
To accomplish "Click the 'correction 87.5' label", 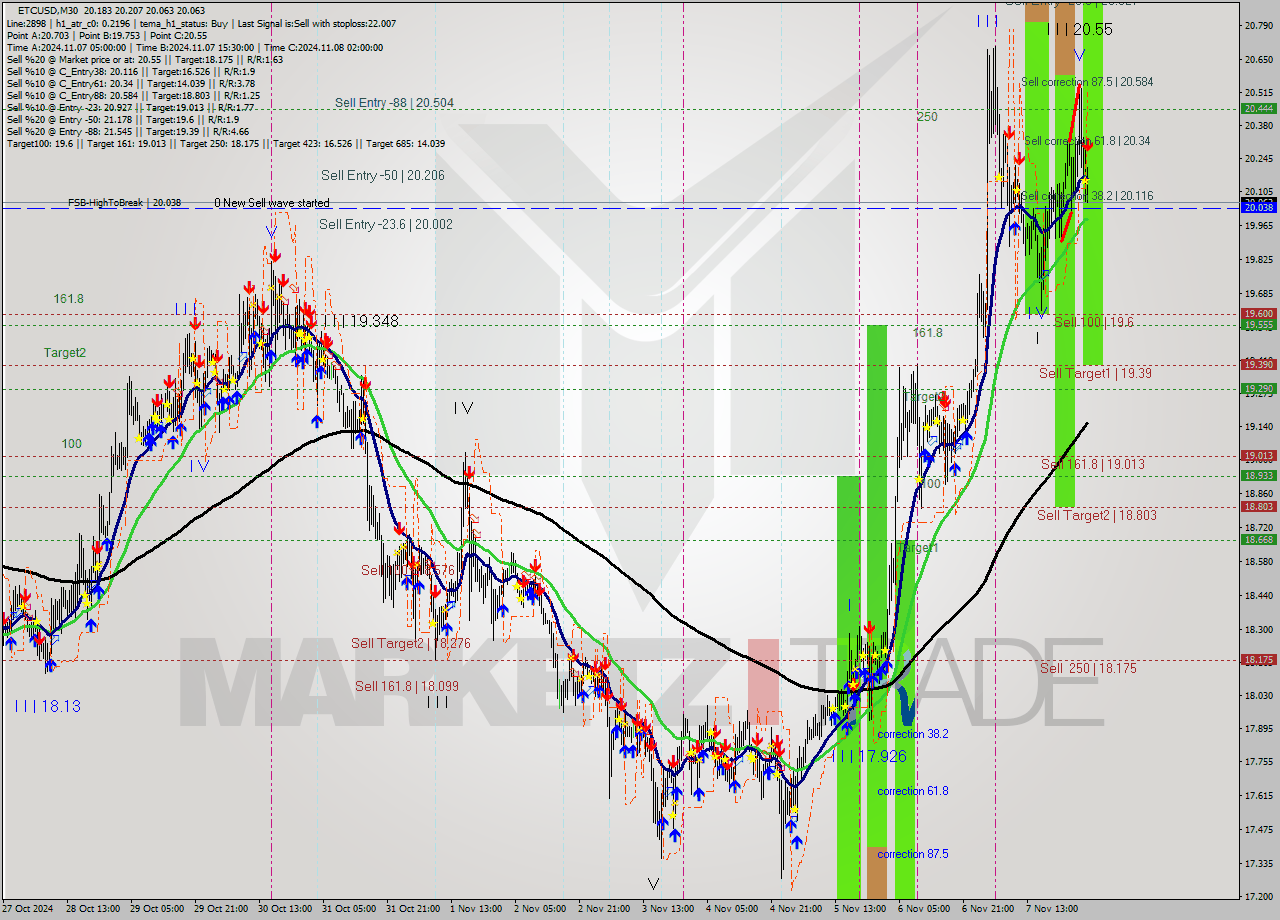I will [x=913, y=854].
